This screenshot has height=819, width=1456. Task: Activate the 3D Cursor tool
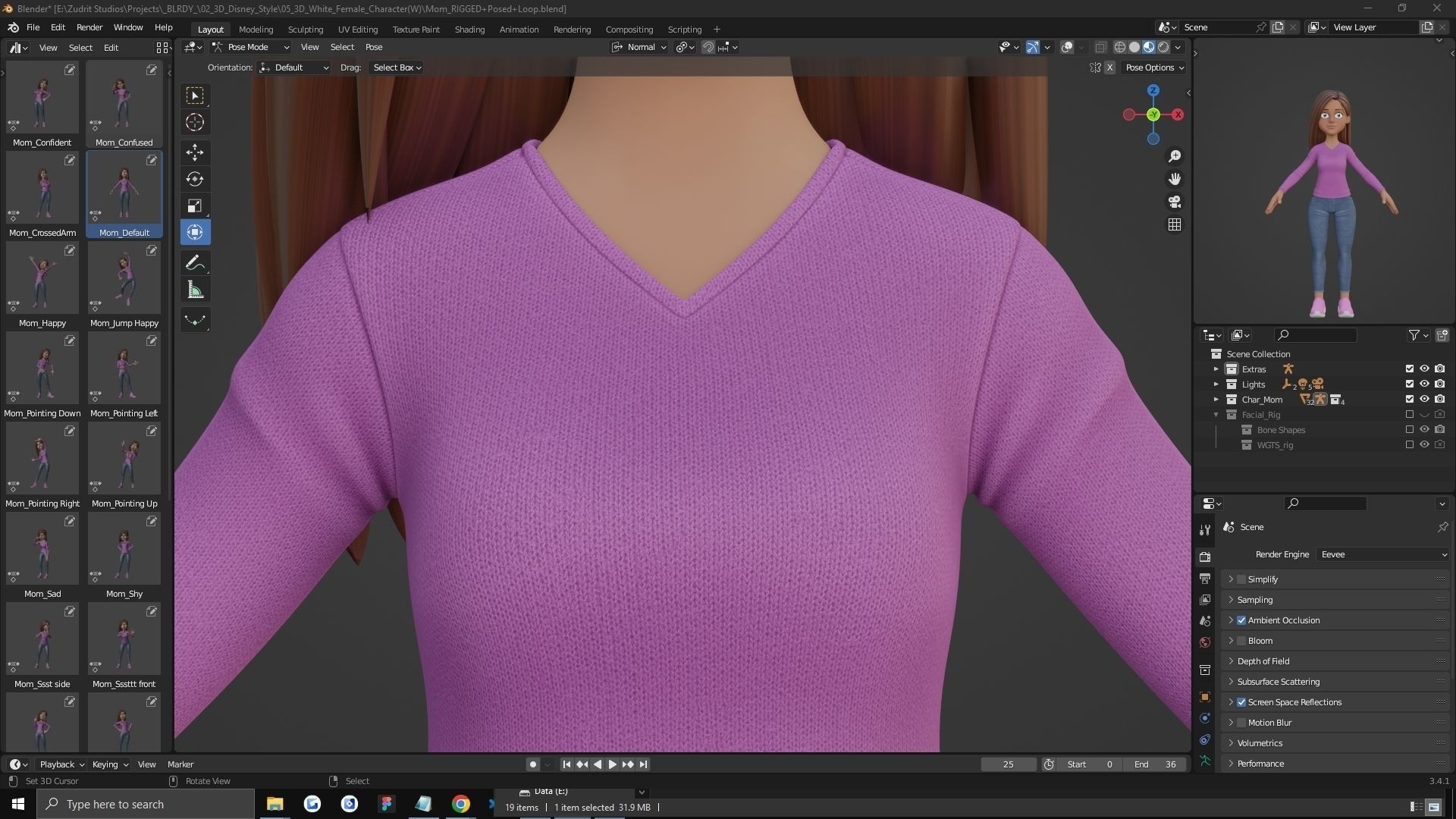pos(195,122)
